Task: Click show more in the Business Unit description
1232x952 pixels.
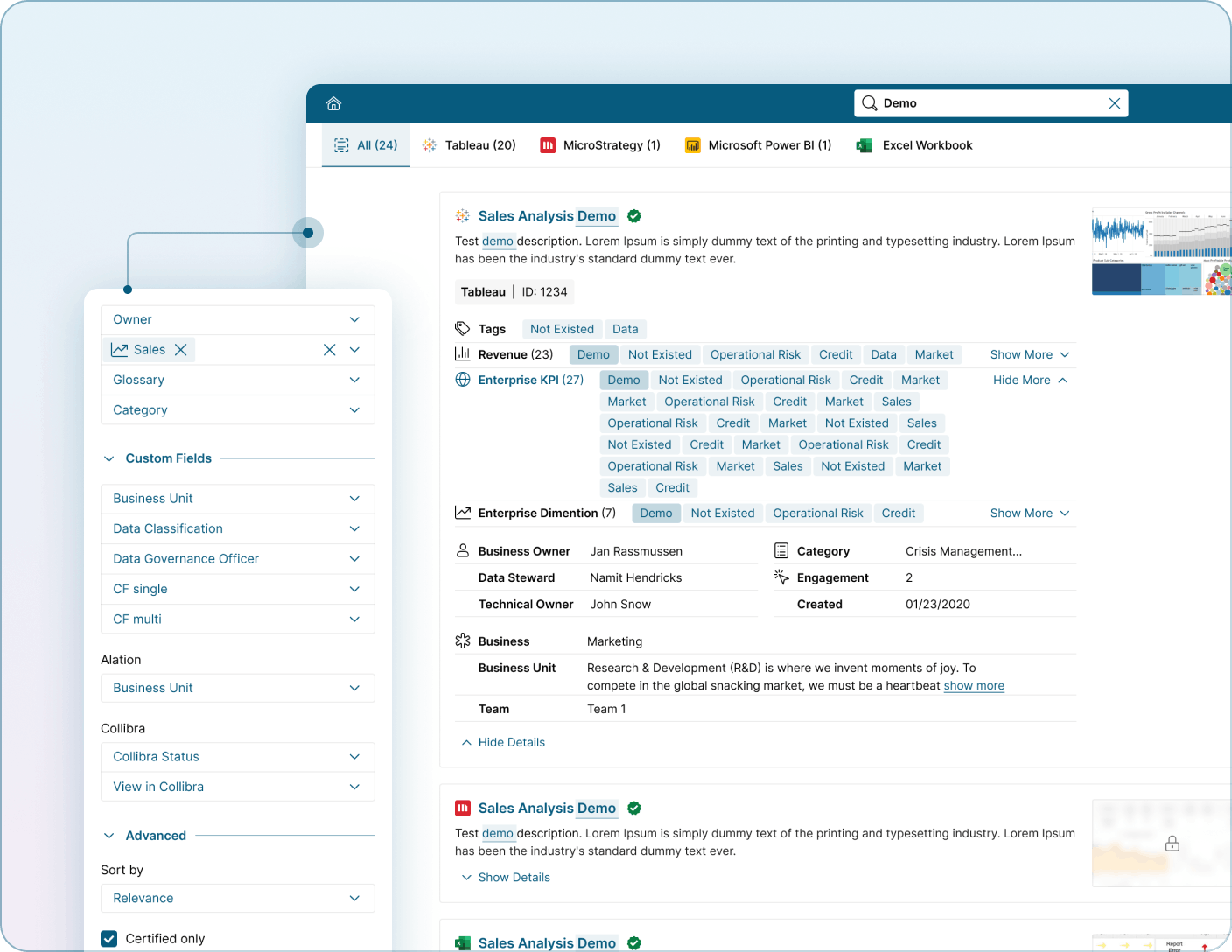Action: tap(973, 685)
